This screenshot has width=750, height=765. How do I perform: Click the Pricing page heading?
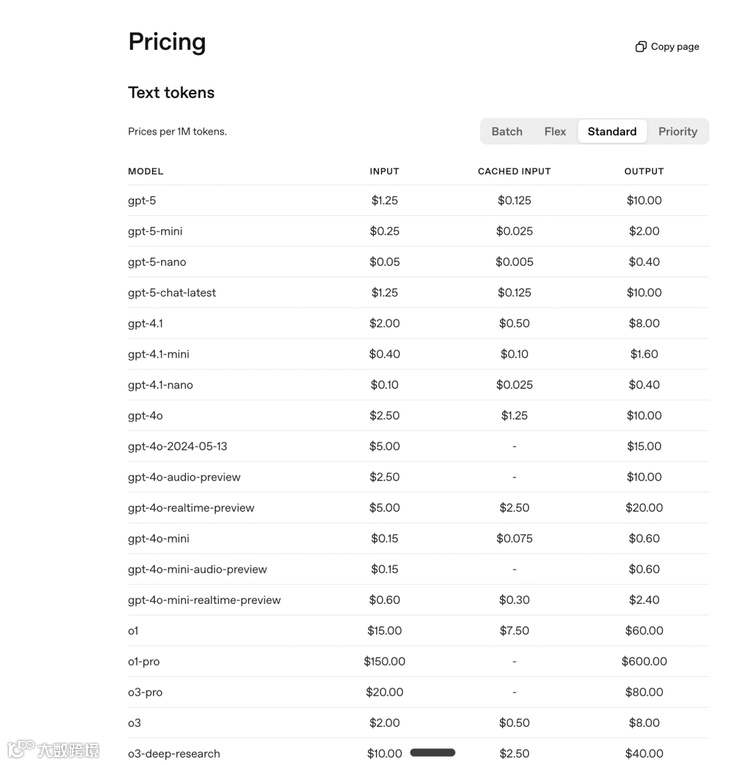(x=167, y=42)
